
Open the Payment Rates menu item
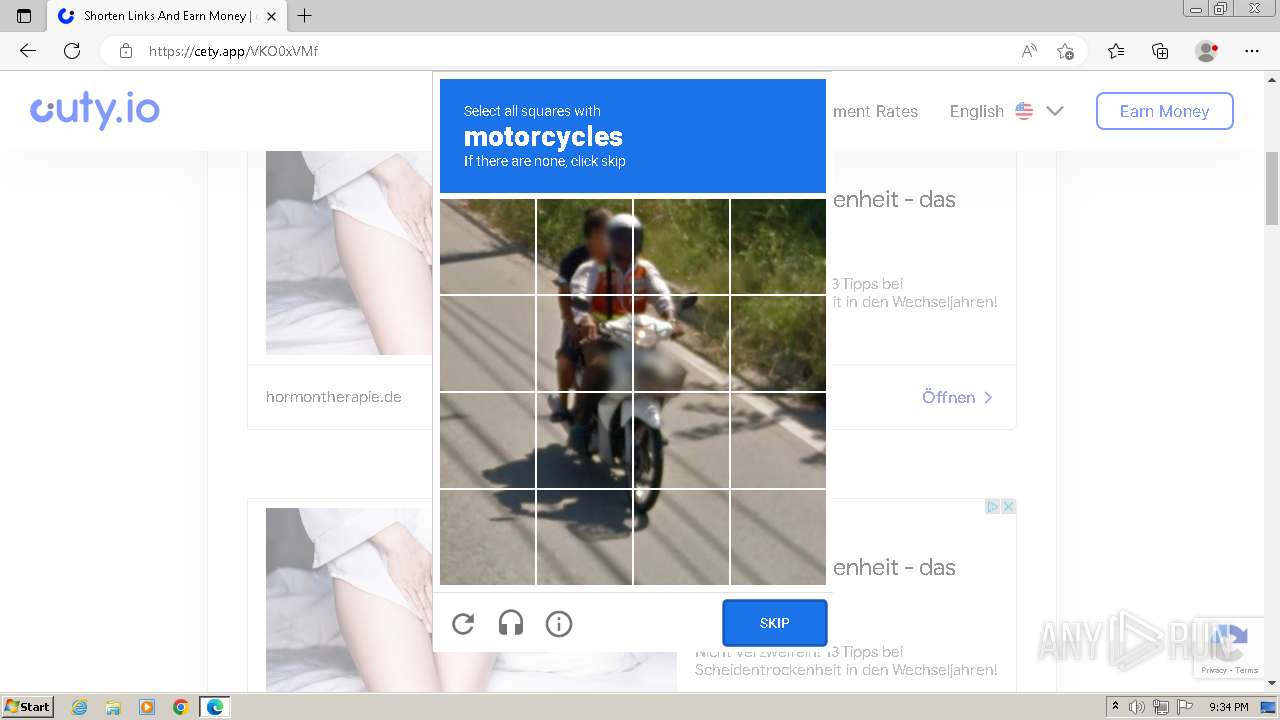click(x=875, y=111)
